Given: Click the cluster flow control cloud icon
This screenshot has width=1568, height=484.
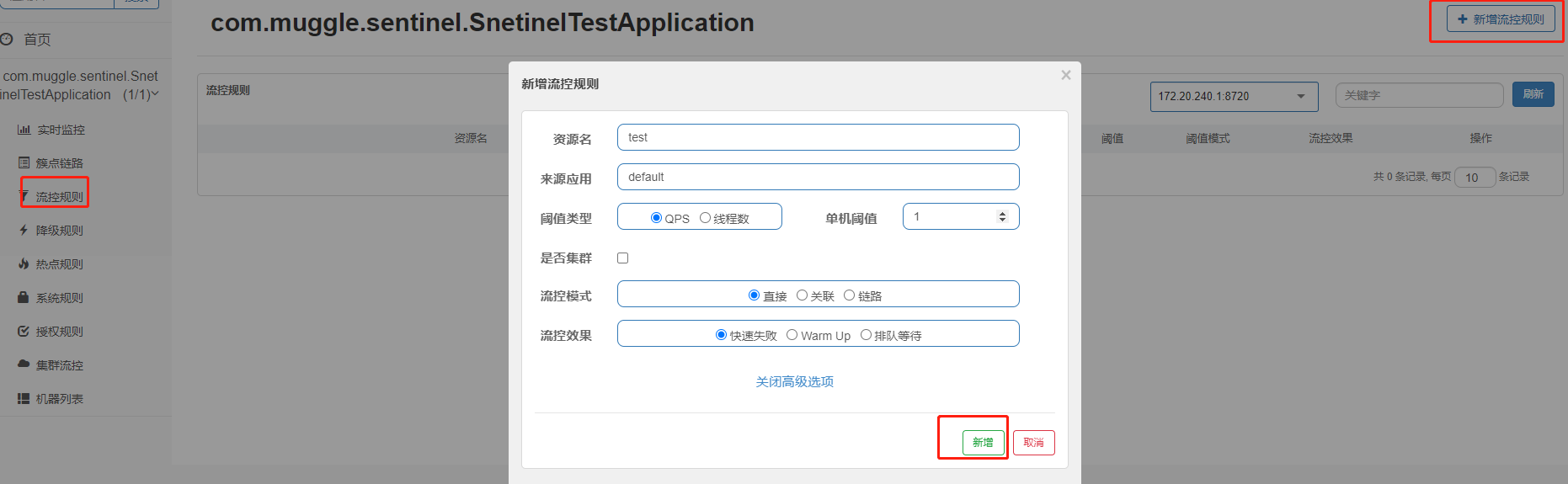Looking at the screenshot, I should 24,364.
